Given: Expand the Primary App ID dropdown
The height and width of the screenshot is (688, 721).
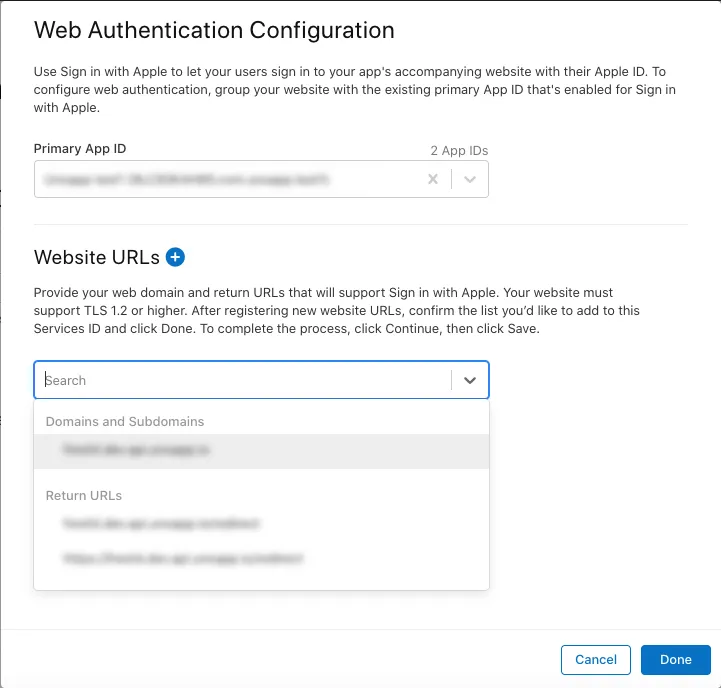Looking at the screenshot, I should (x=469, y=179).
